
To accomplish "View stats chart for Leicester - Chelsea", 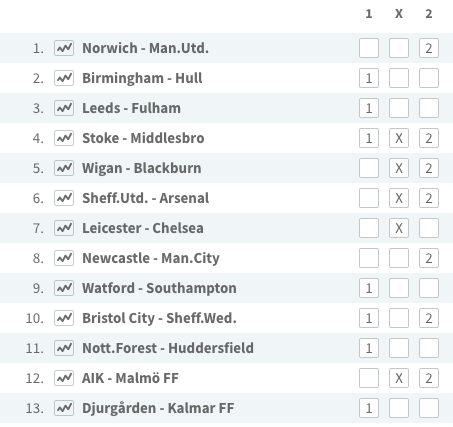I will [64, 228].
